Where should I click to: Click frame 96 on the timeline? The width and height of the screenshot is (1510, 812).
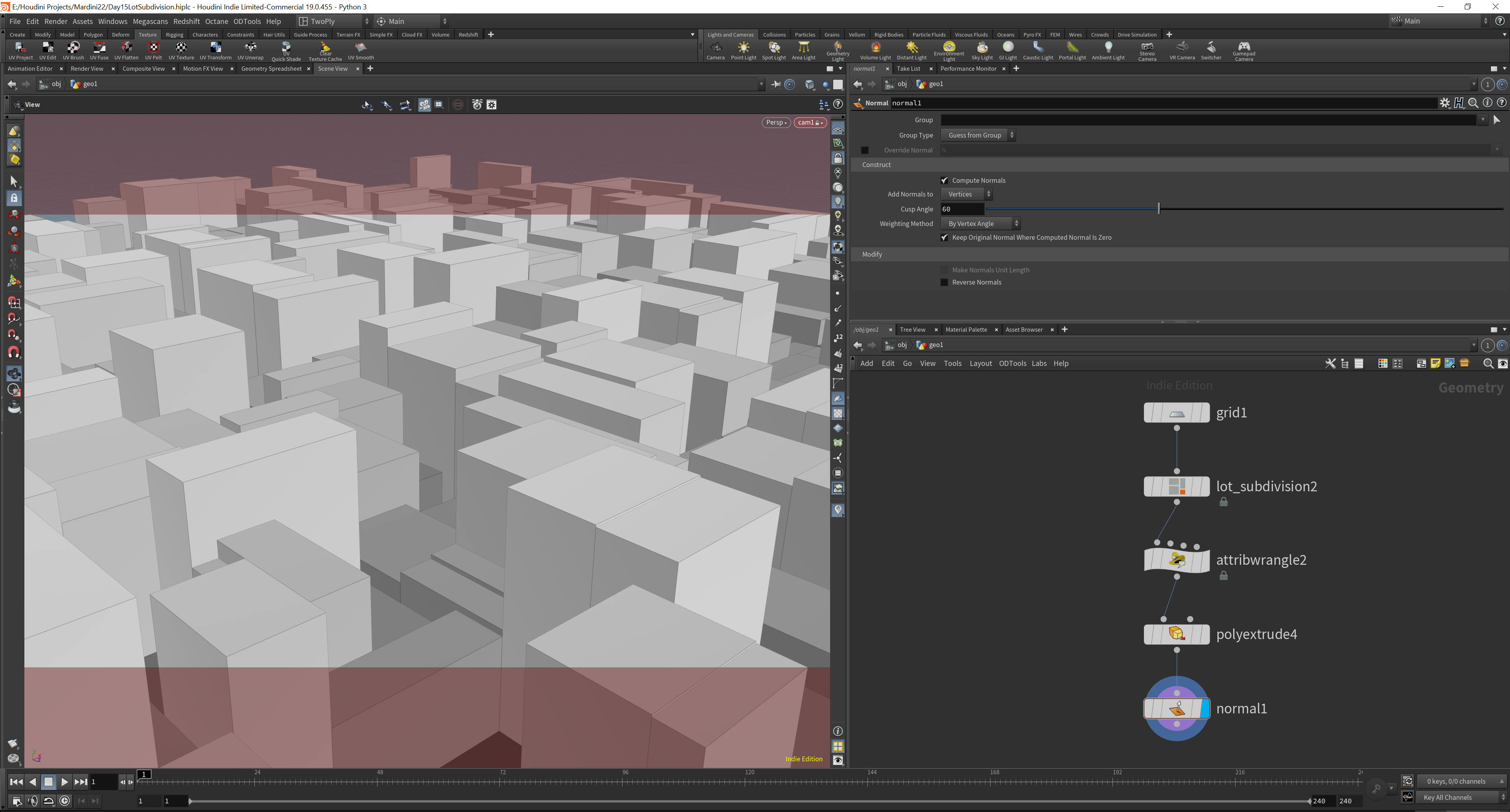coord(626,773)
